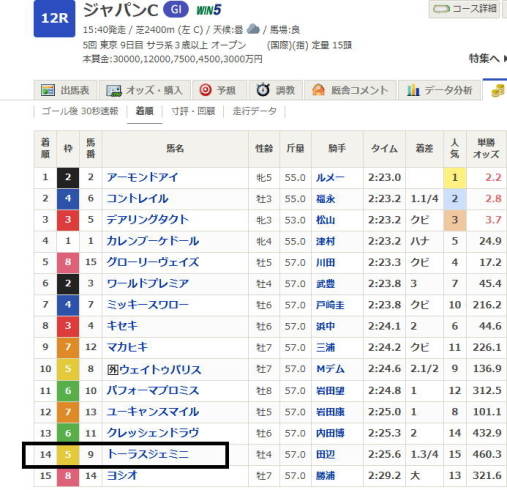Open horse カレンブーケドール
The height and width of the screenshot is (490, 507).
tap(153, 241)
